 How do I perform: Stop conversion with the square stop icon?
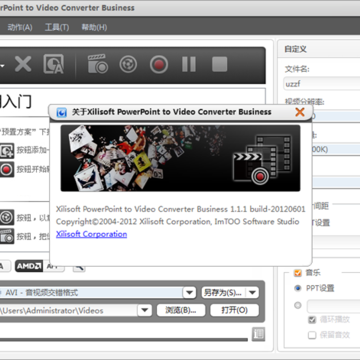coord(220,64)
